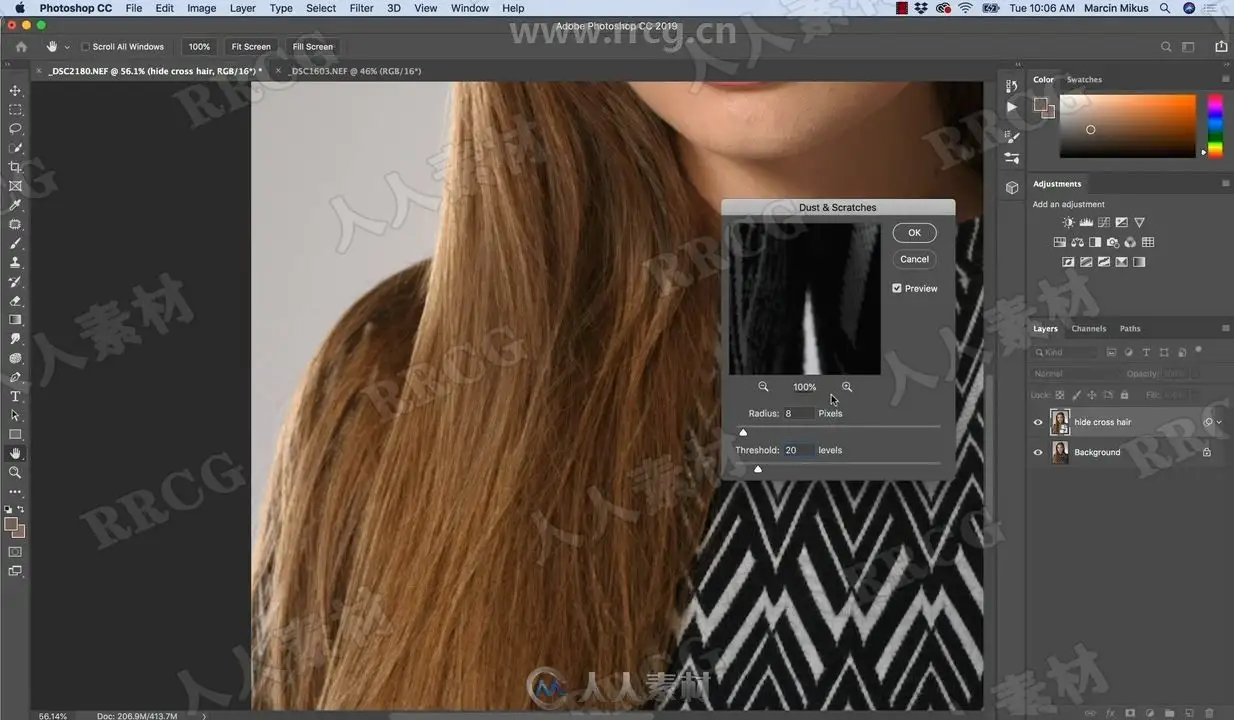Select the Zoom tool in toolbar
The height and width of the screenshot is (720, 1234).
[x=15, y=472]
